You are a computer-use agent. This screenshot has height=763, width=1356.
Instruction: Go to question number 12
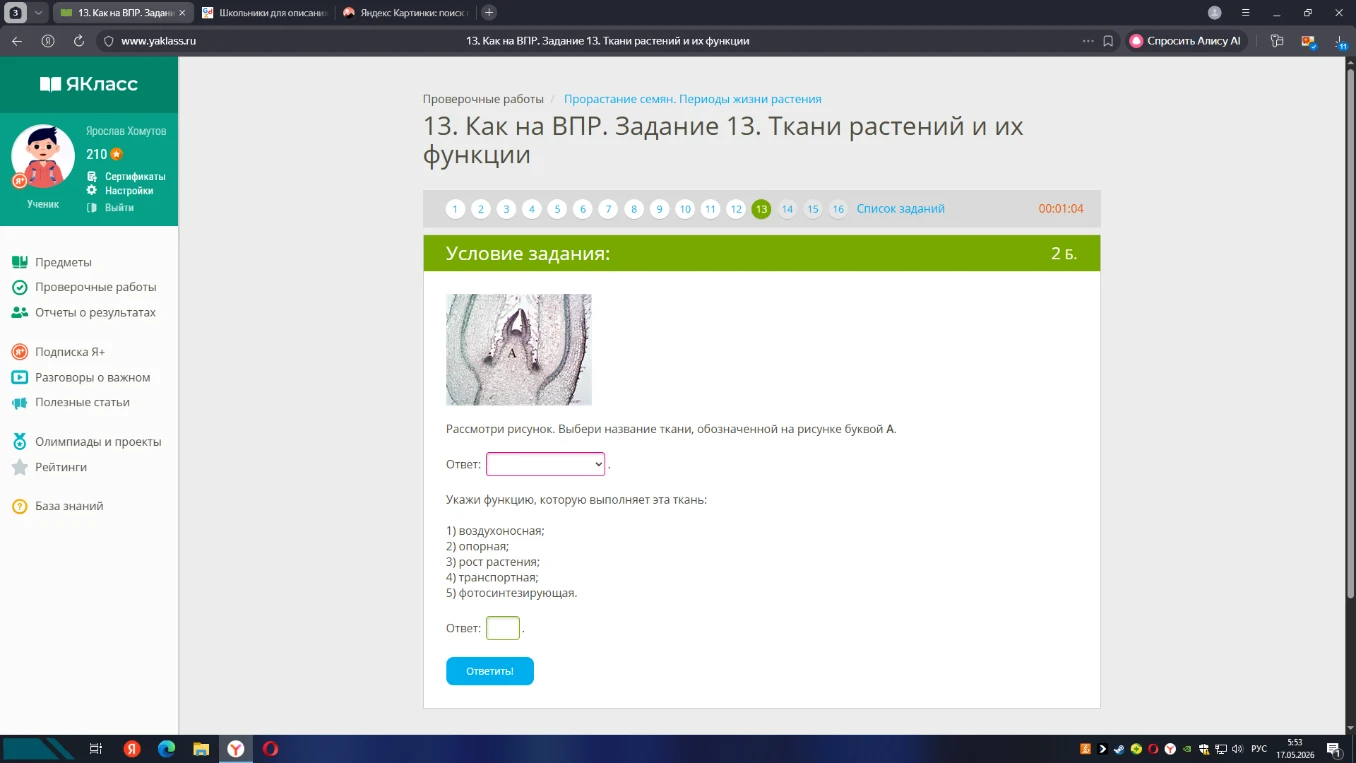[x=736, y=209]
